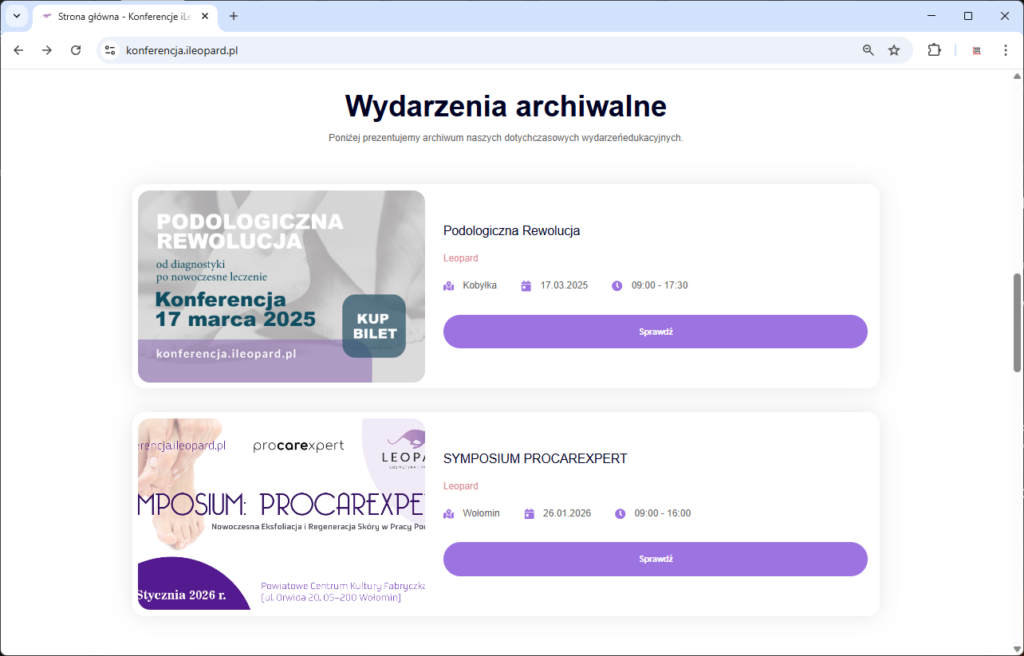This screenshot has height=656, width=1024.
Task: Click the scrollbar up arrow
Action: [1017, 76]
